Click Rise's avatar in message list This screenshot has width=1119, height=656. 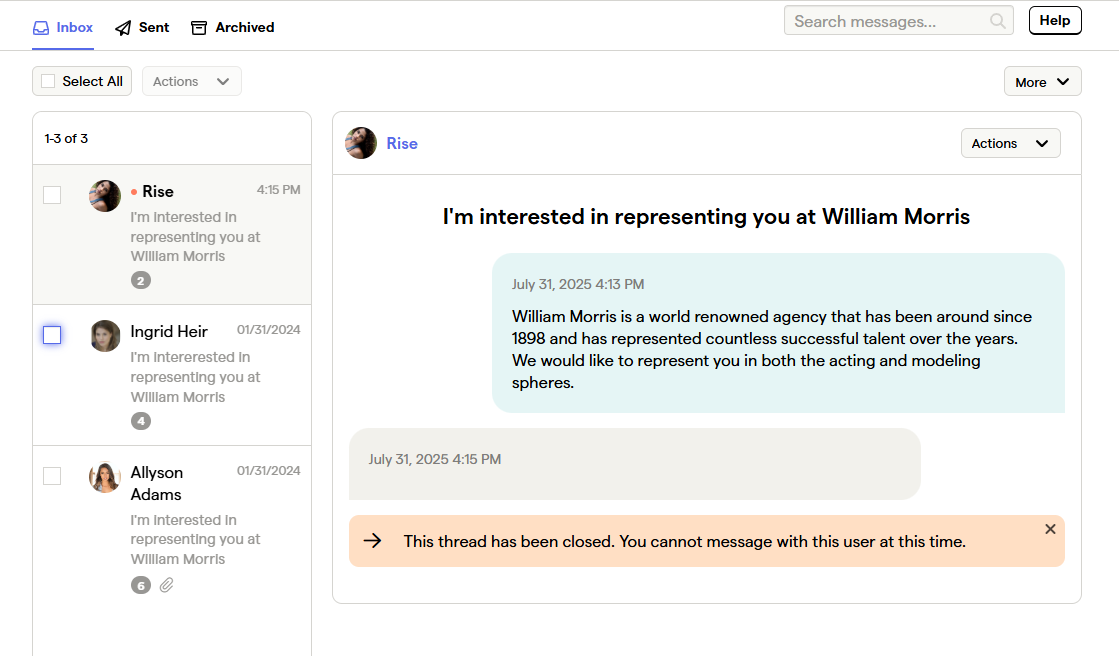(x=105, y=196)
